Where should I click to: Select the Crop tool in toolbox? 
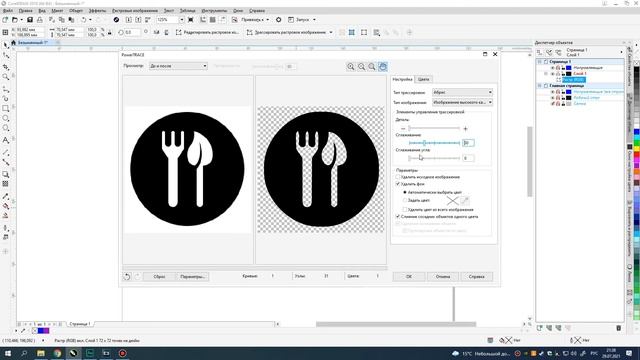click(x=6, y=67)
